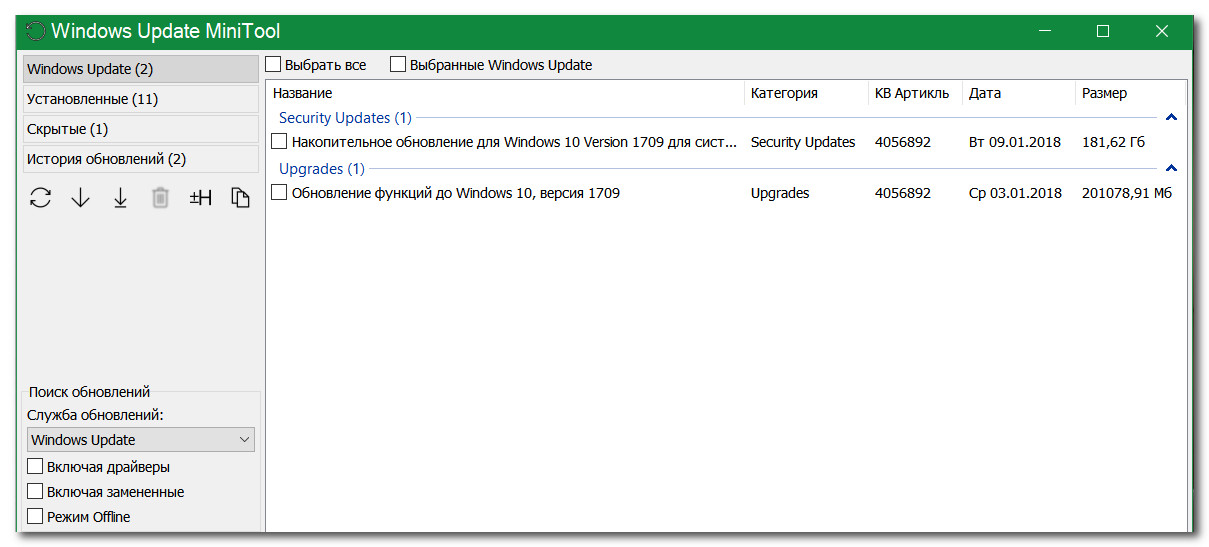Image resolution: width=1209 pixels, height=547 pixels.
Task: Click the app logo in title bar
Action: point(36,31)
